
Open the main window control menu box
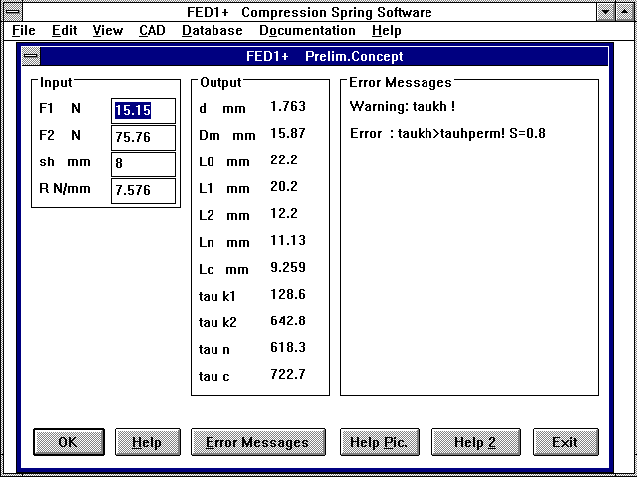(x=11, y=12)
